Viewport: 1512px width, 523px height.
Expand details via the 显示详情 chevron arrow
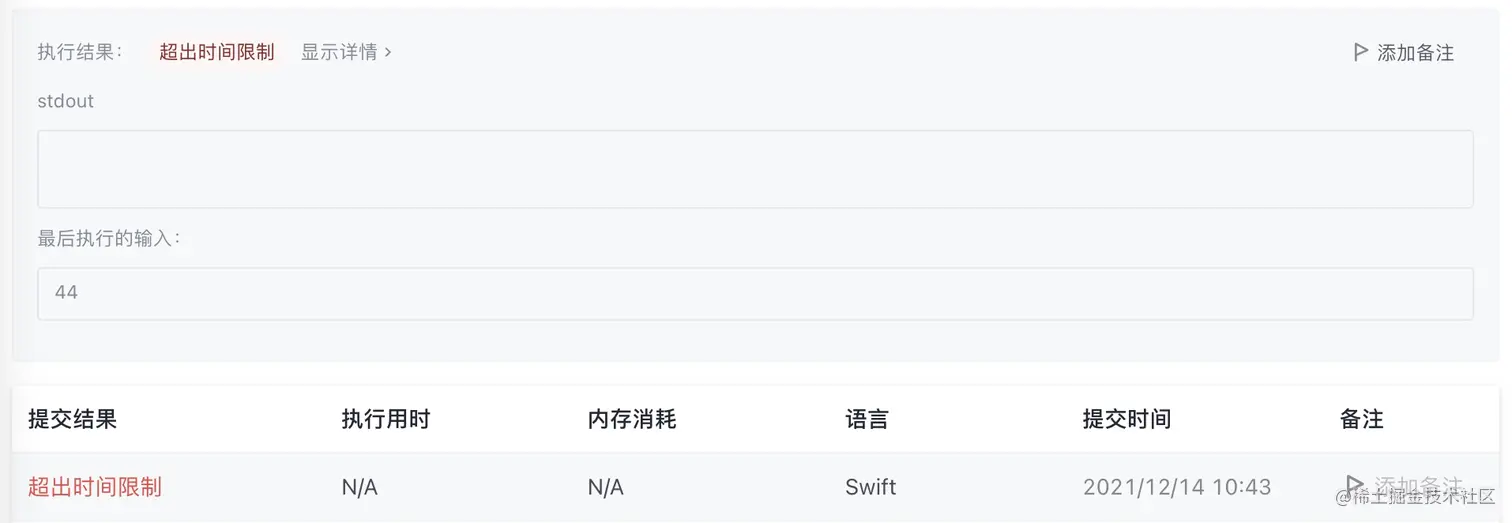[388, 52]
